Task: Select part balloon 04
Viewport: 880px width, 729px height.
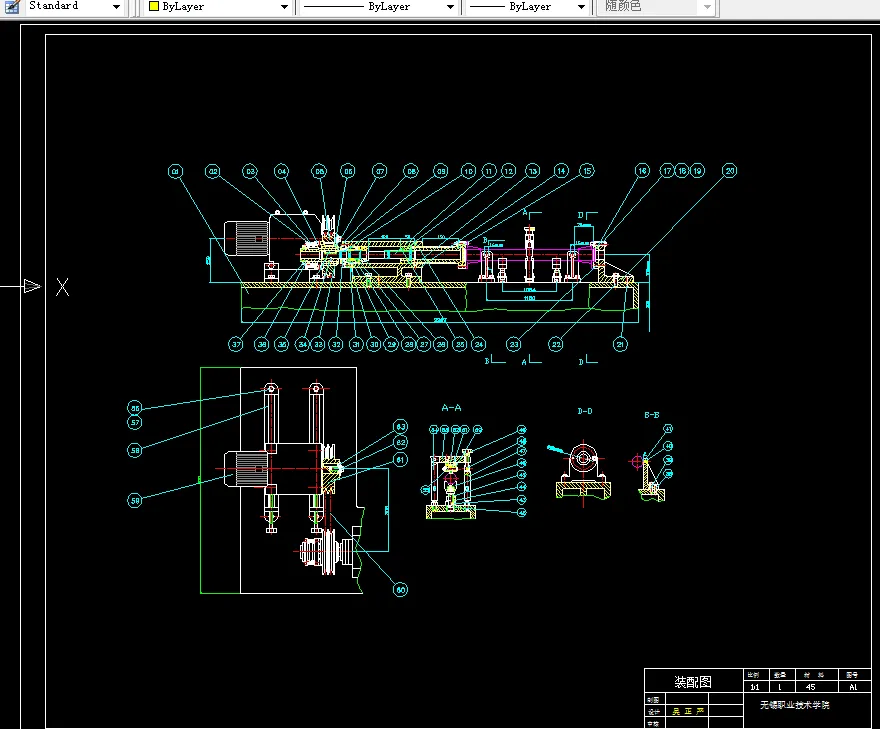Action: (x=282, y=171)
